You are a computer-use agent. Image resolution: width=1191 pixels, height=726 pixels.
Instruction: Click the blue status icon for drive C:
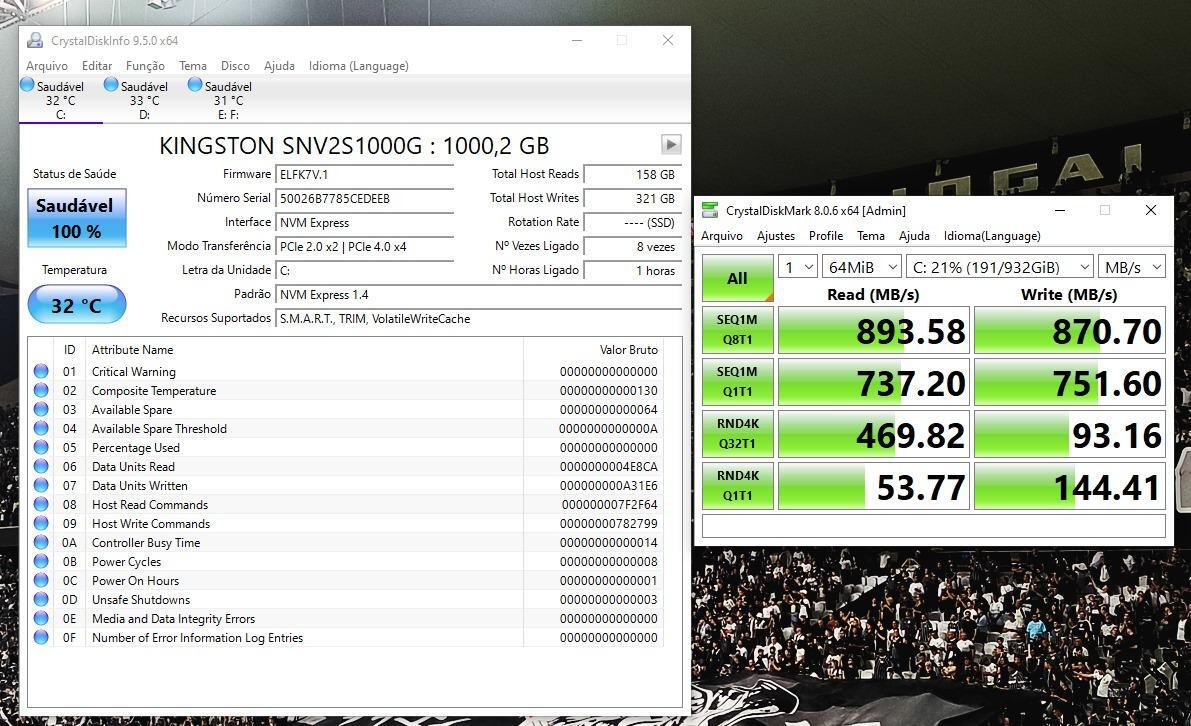(27, 85)
